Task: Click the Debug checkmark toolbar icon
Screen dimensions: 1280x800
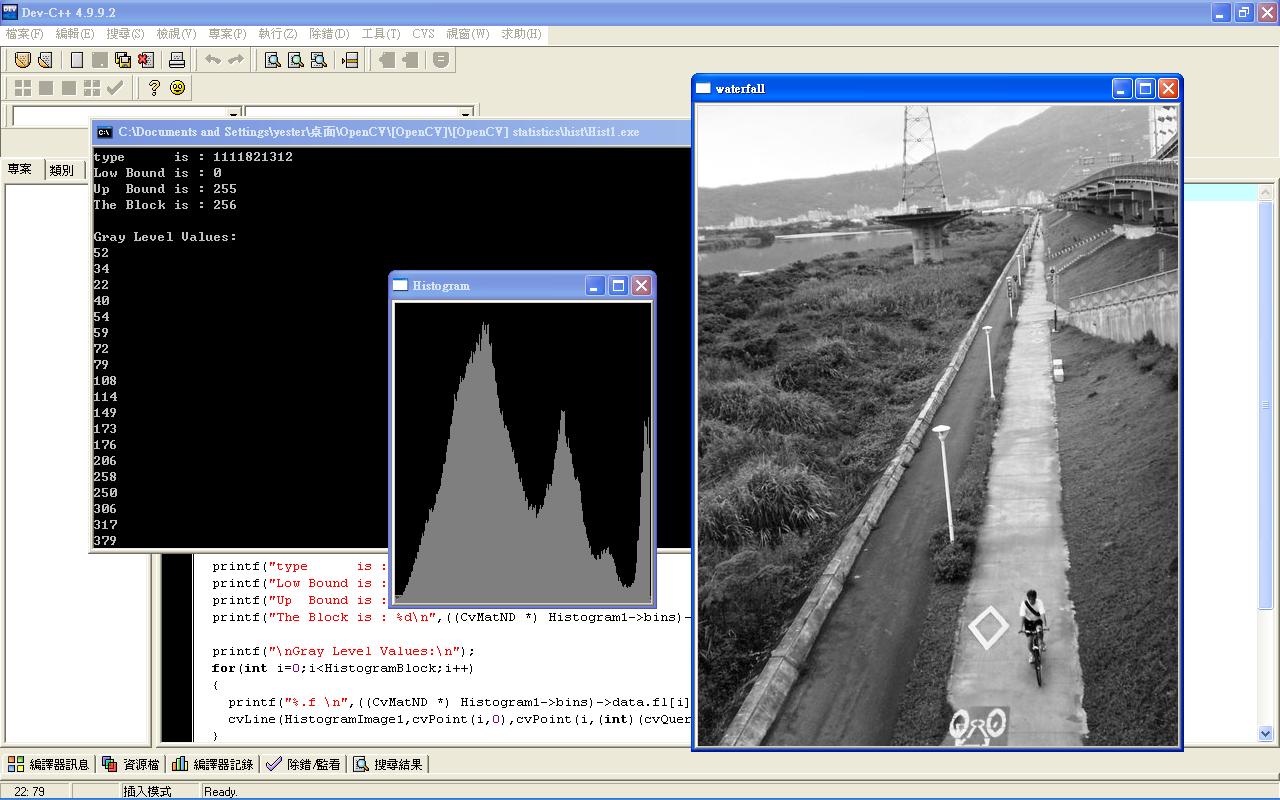Action: tap(115, 88)
